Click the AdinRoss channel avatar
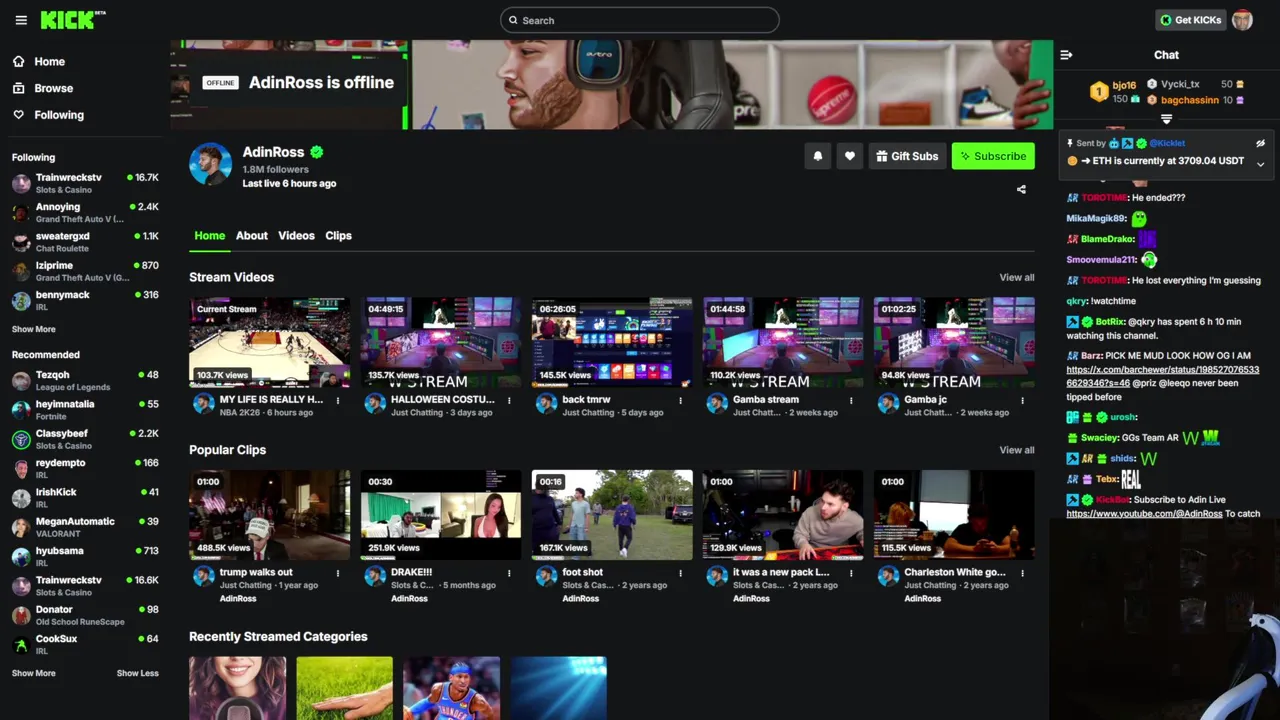Image resolution: width=1280 pixels, height=720 pixels. [211, 163]
